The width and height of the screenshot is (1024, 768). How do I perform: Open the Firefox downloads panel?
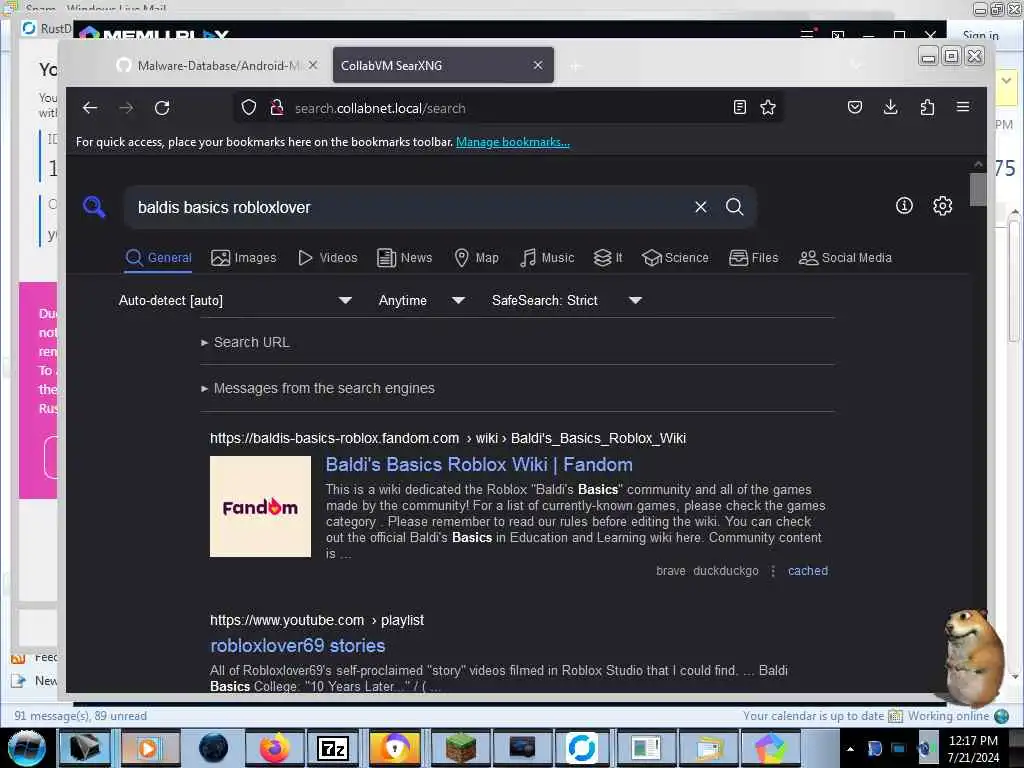pyautogui.click(x=890, y=107)
